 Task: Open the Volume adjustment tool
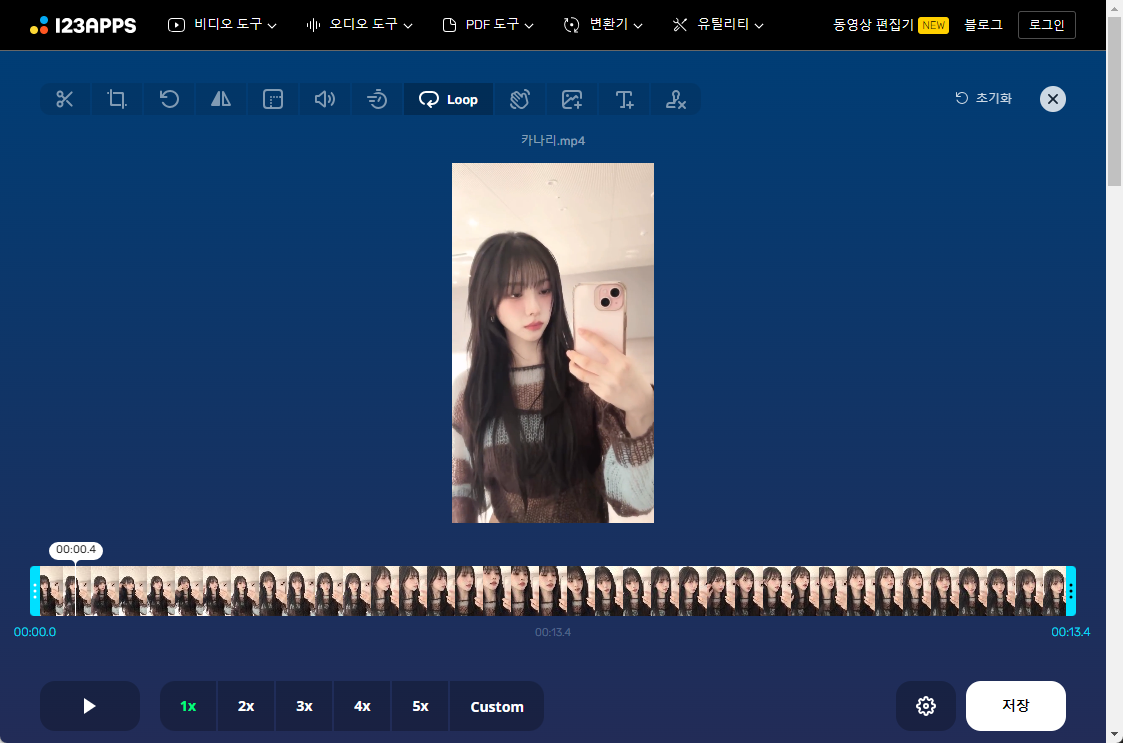coord(325,99)
